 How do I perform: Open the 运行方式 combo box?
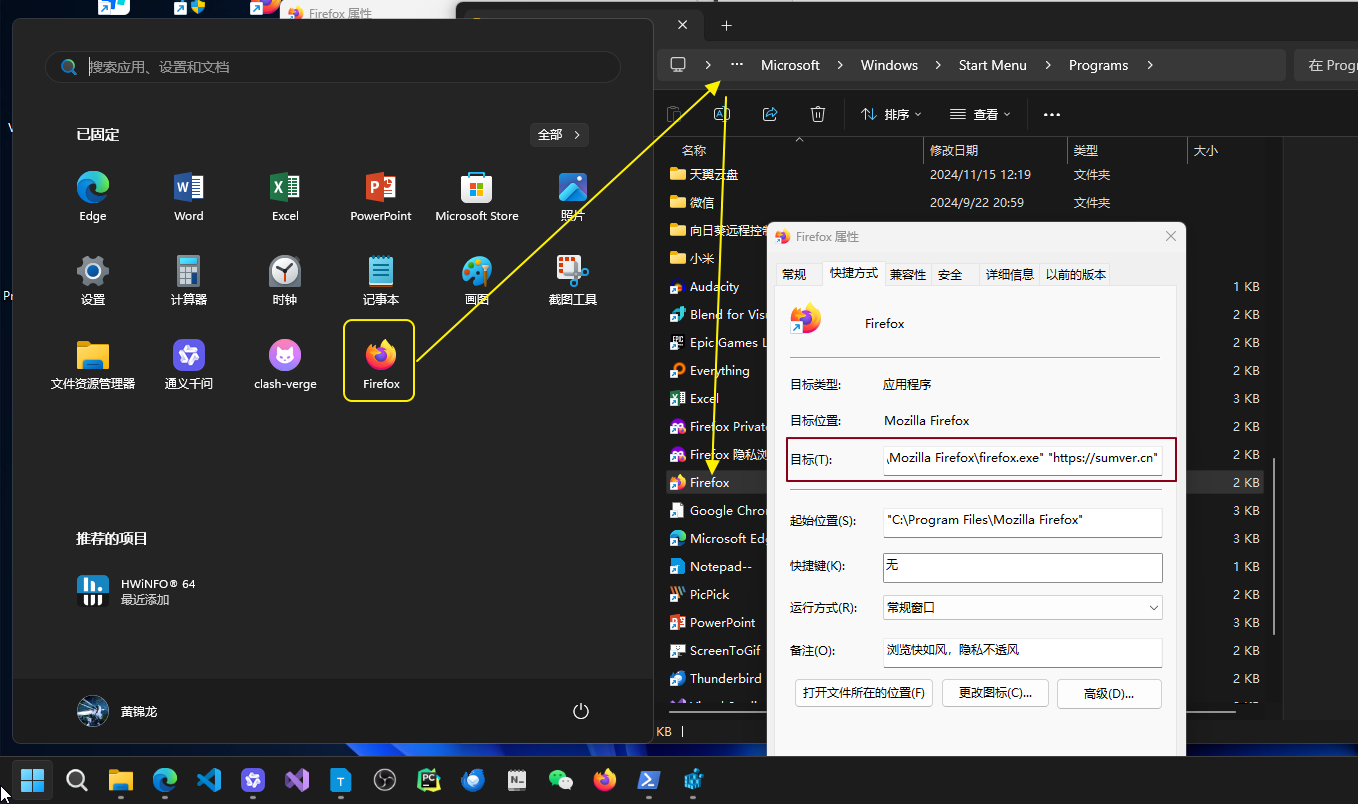[x=1023, y=607]
